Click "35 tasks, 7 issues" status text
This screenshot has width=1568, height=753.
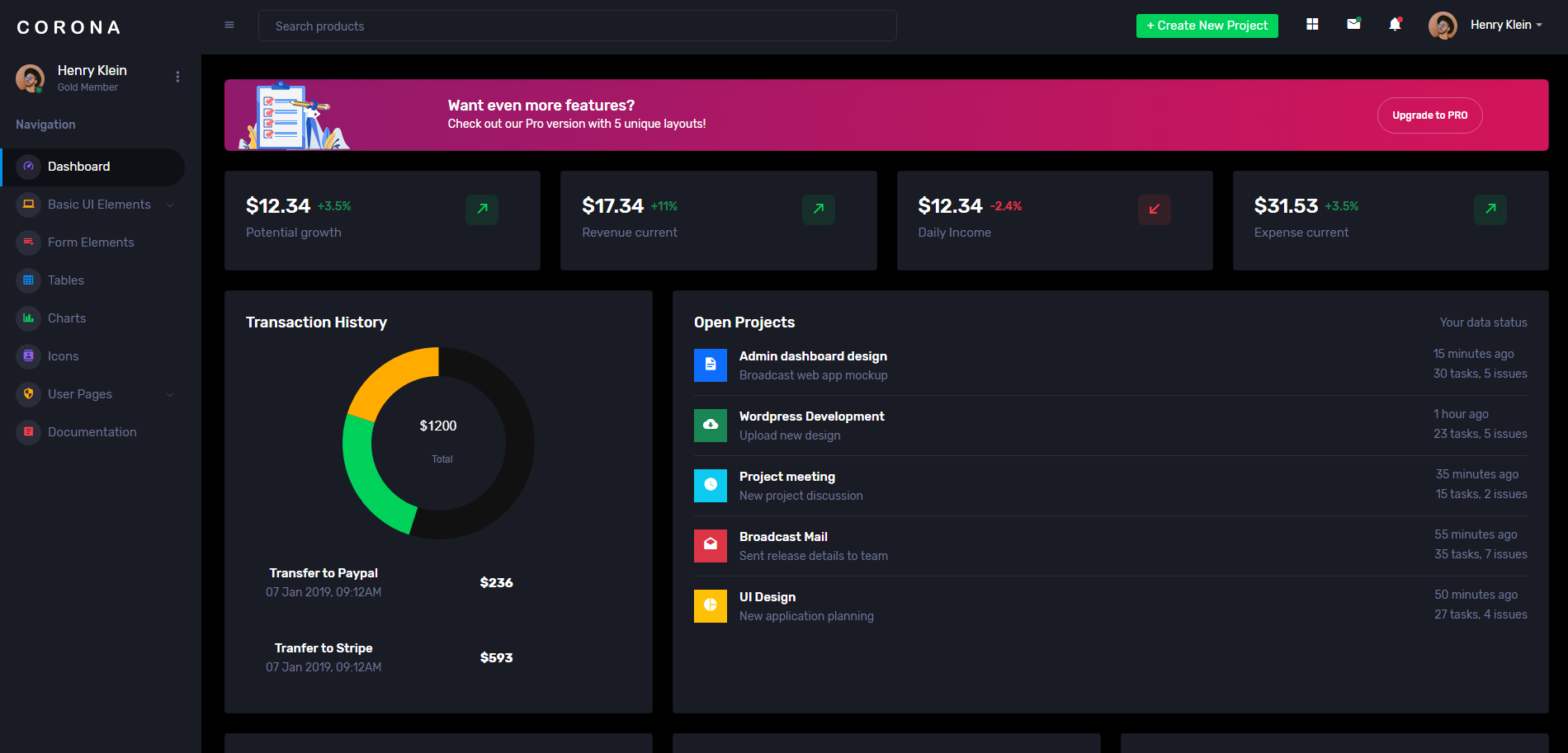click(1481, 554)
